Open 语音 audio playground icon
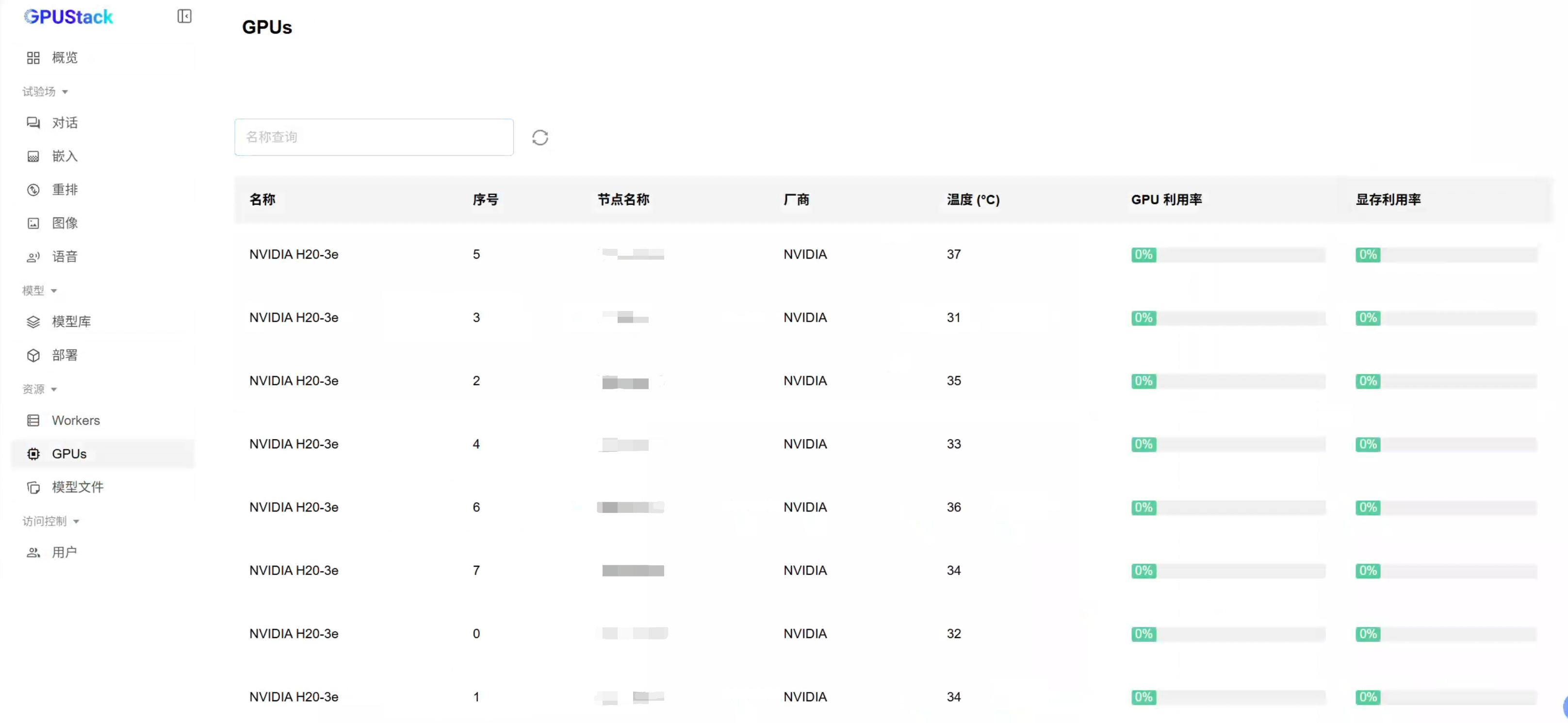Viewport: 1568px width, 723px height. coord(33,257)
